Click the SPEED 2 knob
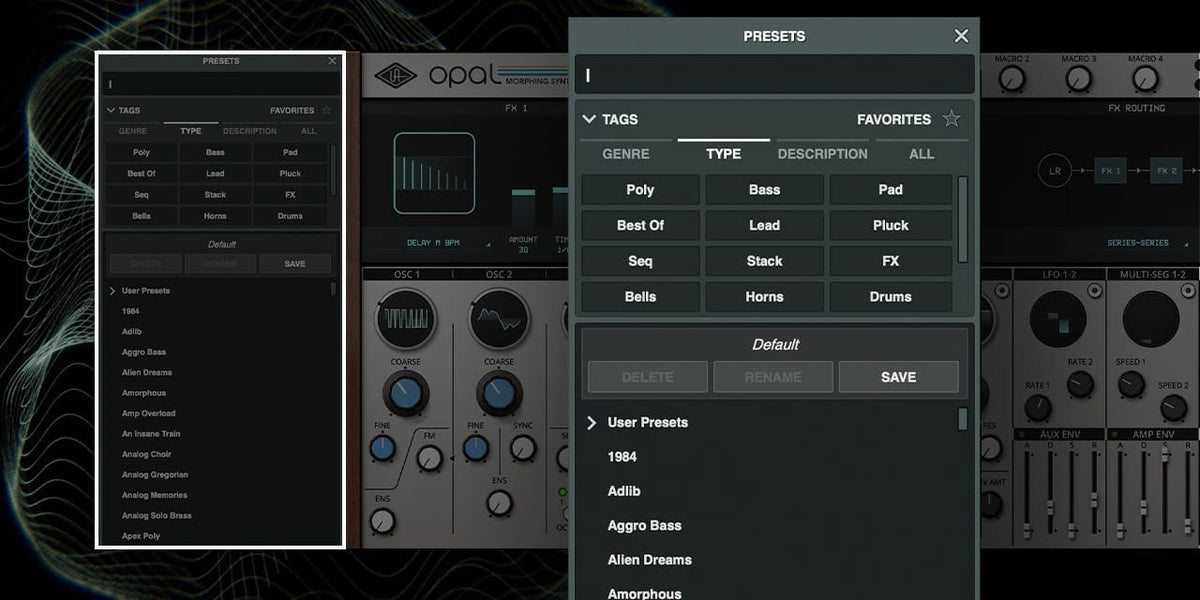 click(x=1173, y=407)
